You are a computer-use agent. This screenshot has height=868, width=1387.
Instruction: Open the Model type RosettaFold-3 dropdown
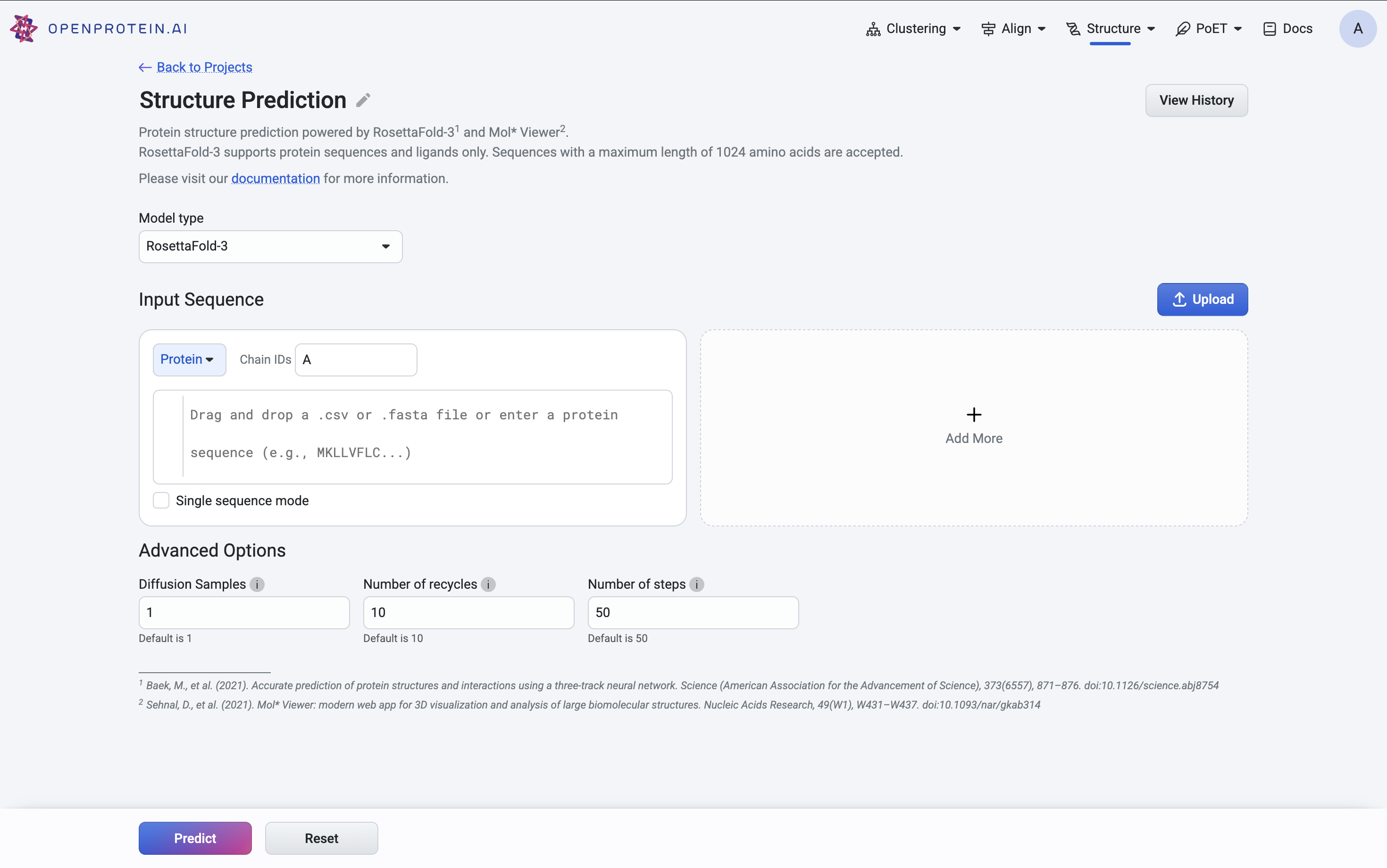click(270, 247)
